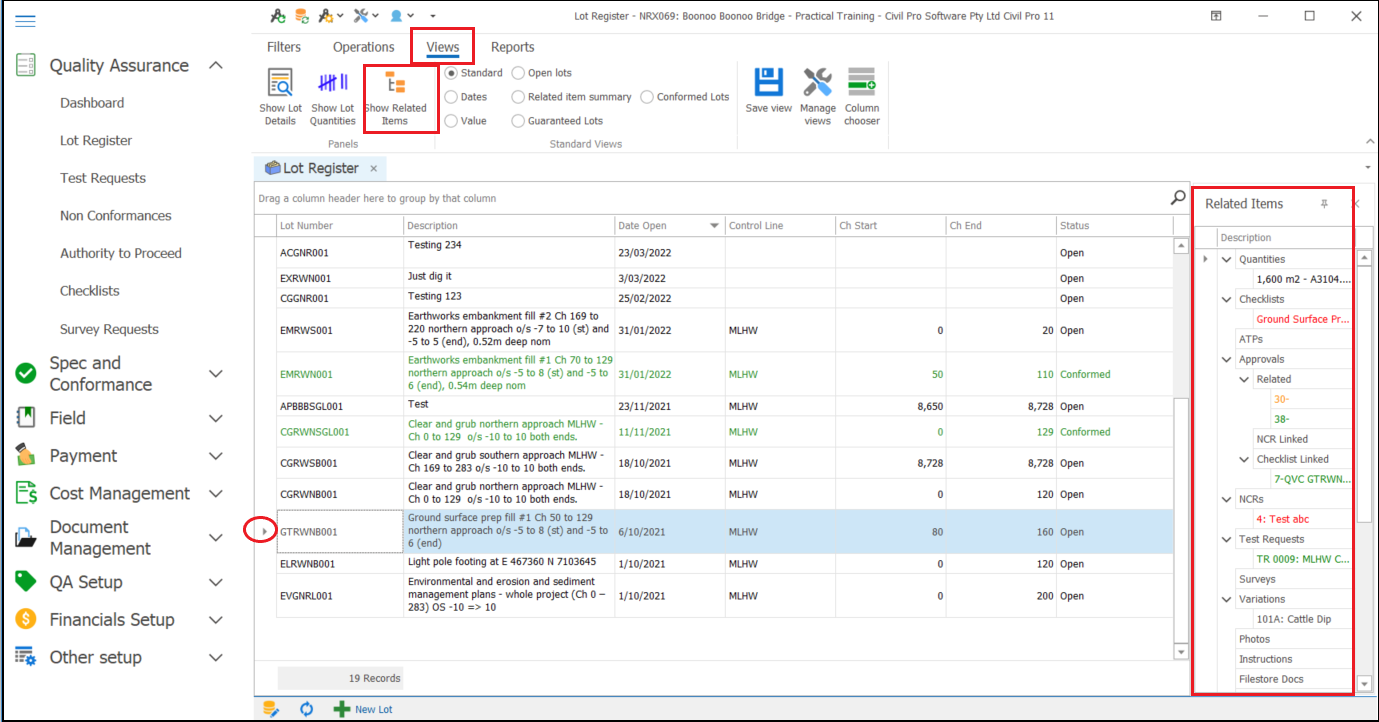Switch to the Reports ribbon tab

513,47
